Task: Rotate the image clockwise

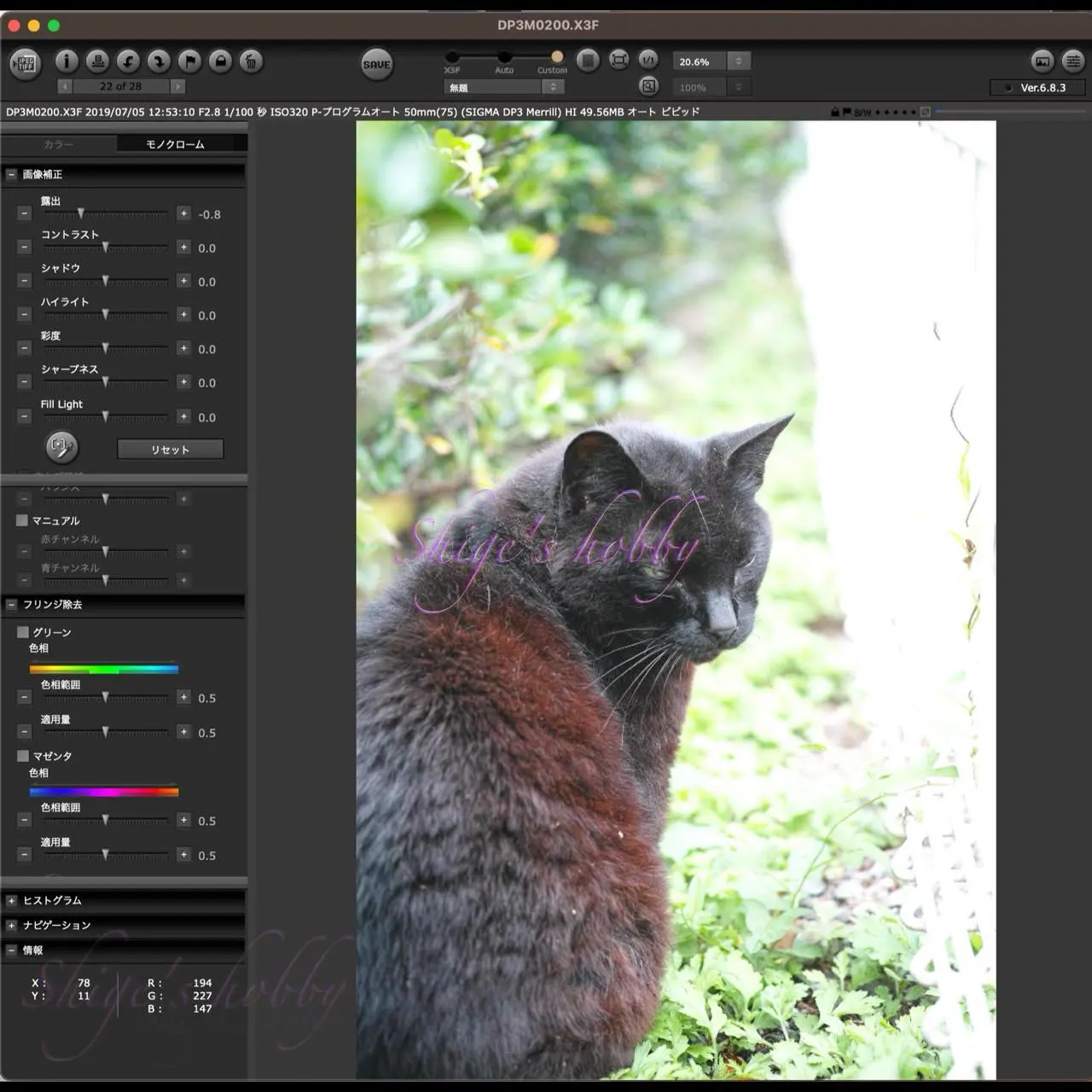Action: point(159,61)
